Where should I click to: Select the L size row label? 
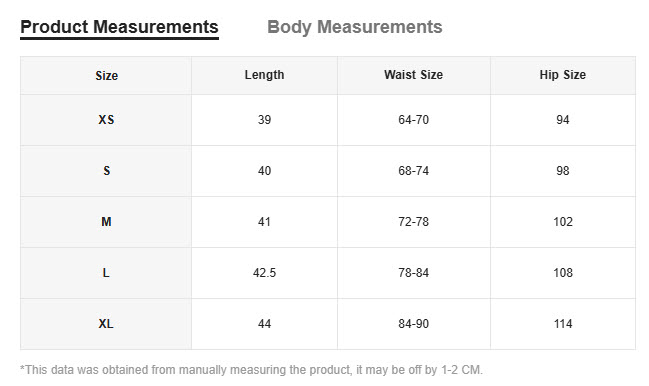tap(106, 273)
